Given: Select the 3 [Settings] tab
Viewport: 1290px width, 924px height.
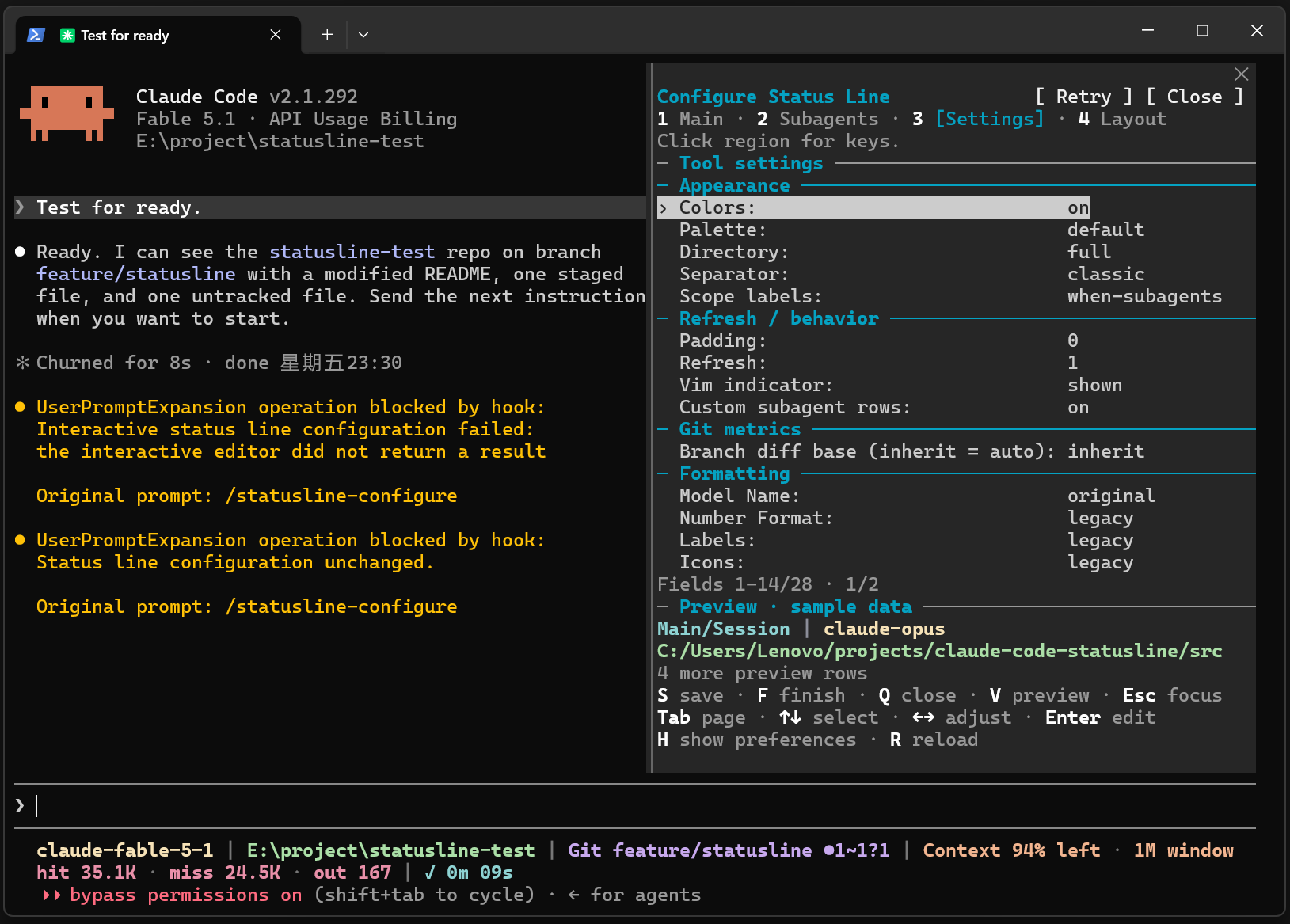Looking at the screenshot, I should tap(978, 119).
